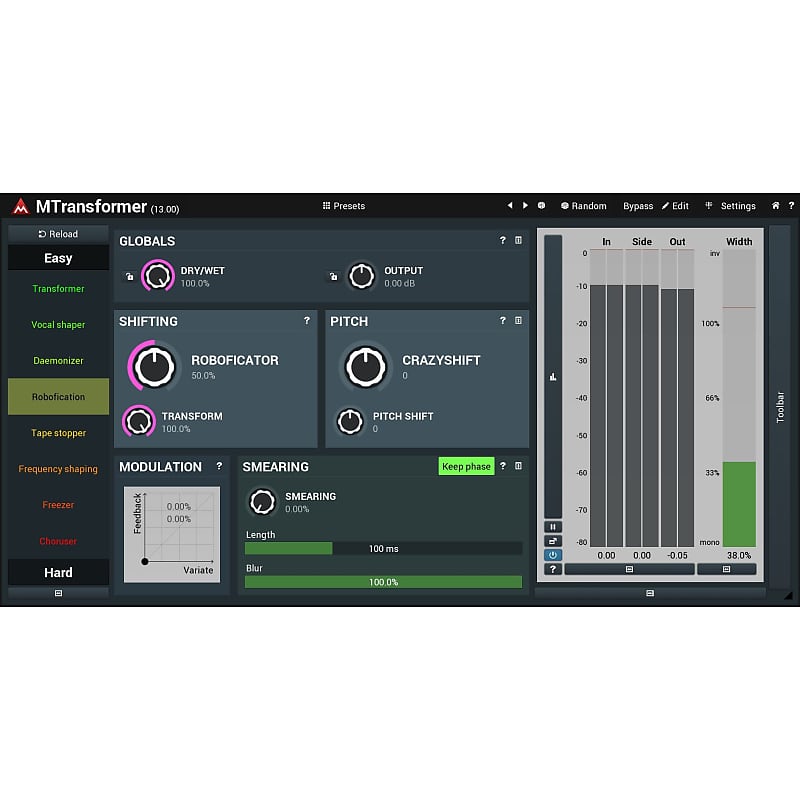Enable Keep phase in Smearing panel
The height and width of the screenshot is (800, 800).
(466, 466)
